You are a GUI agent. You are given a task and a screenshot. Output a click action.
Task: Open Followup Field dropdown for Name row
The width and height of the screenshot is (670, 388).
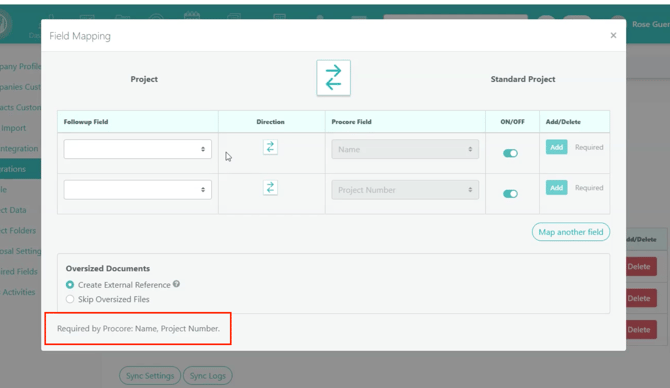click(x=138, y=149)
